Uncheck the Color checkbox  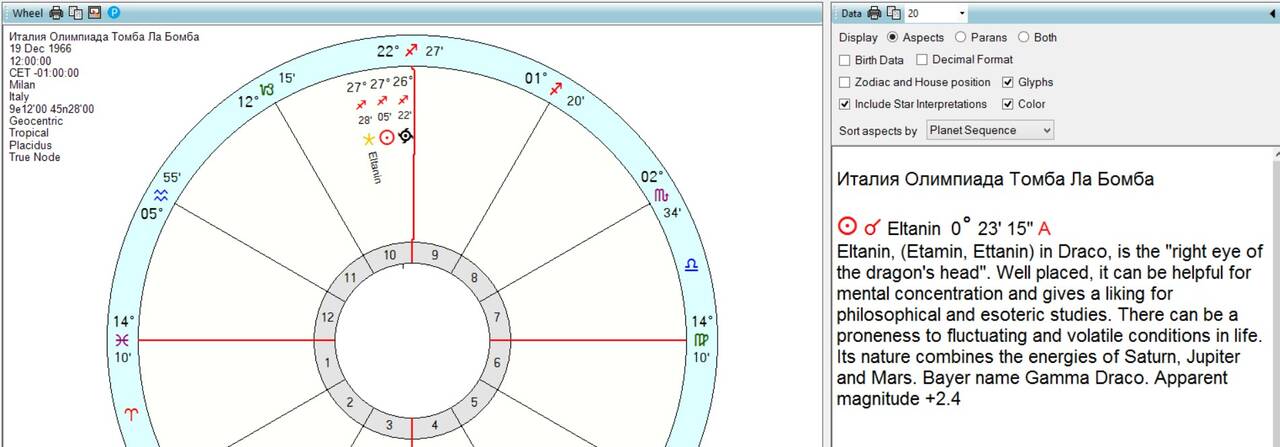(x=1008, y=104)
